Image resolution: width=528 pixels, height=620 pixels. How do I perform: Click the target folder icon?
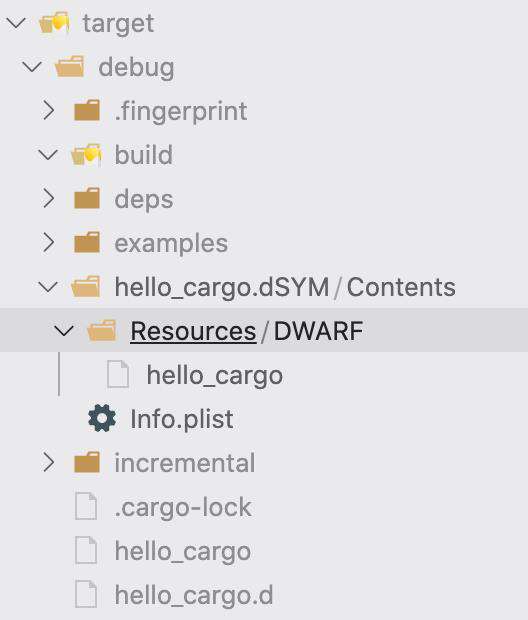pyautogui.click(x=54, y=23)
